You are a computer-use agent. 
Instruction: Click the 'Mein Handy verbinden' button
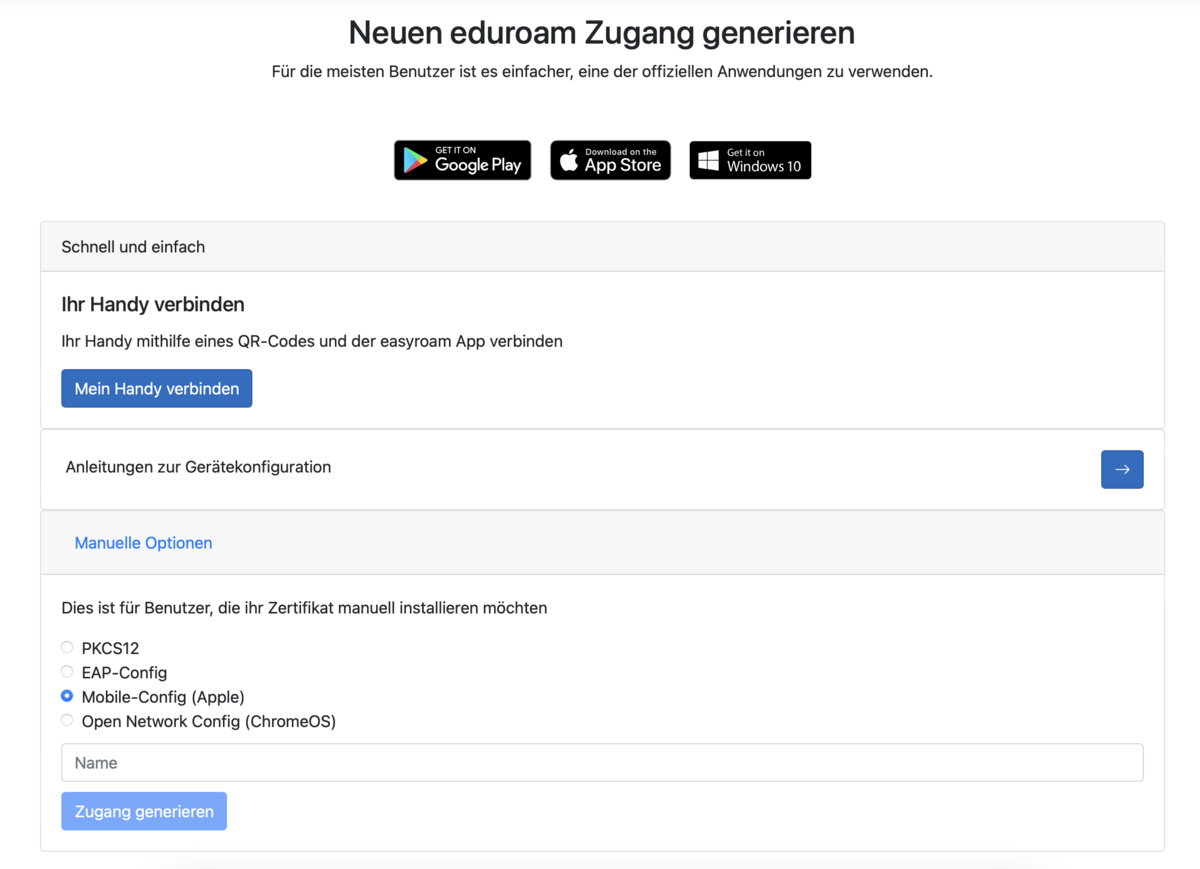[x=156, y=389]
